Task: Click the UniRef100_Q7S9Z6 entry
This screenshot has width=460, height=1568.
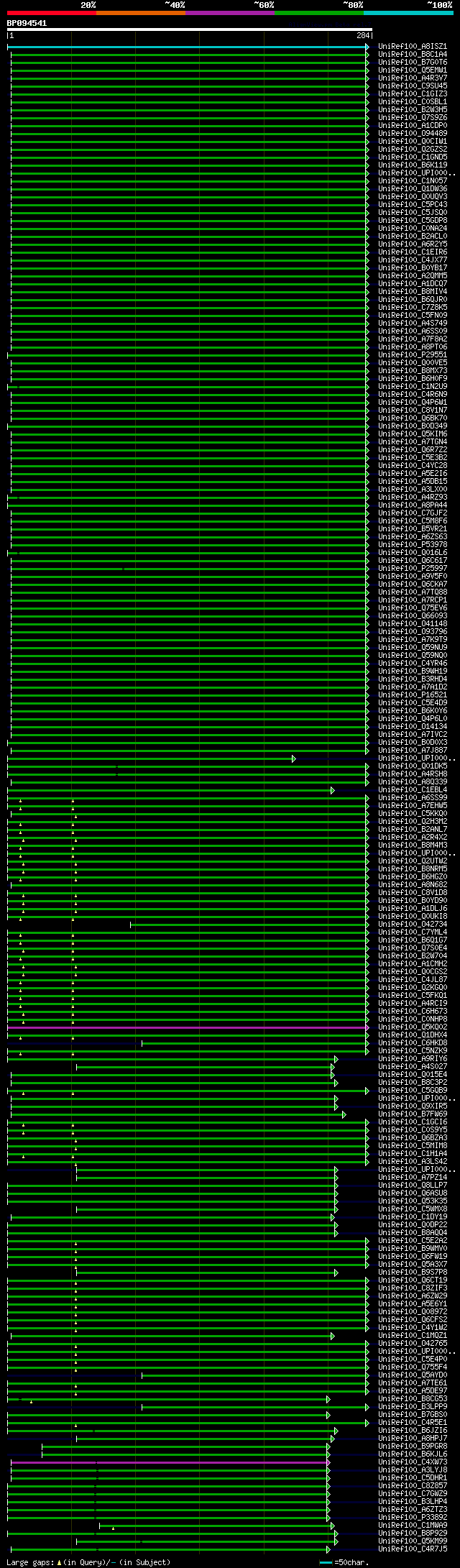Action: tap(413, 118)
